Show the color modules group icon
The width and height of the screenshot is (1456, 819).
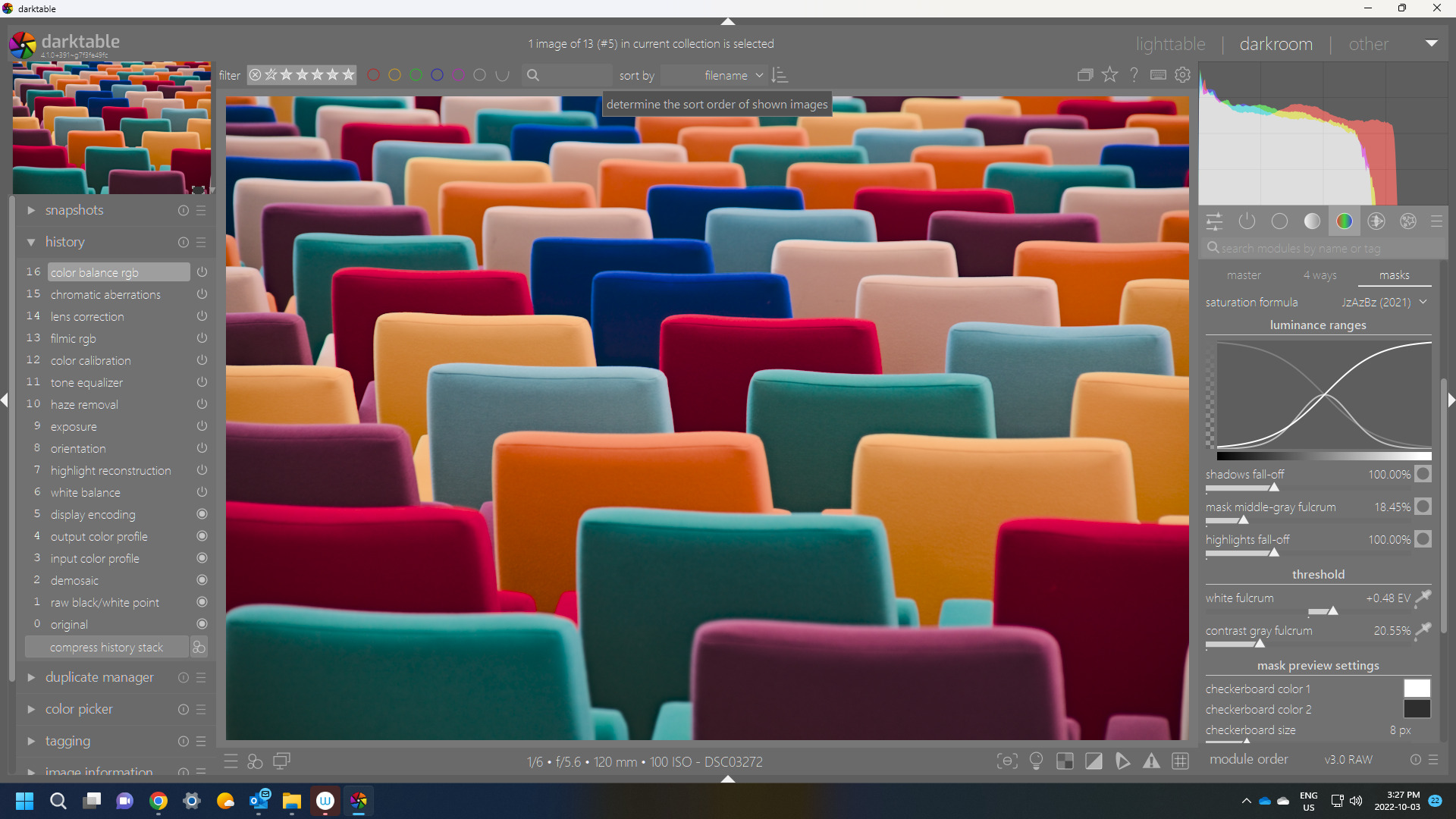pos(1344,221)
